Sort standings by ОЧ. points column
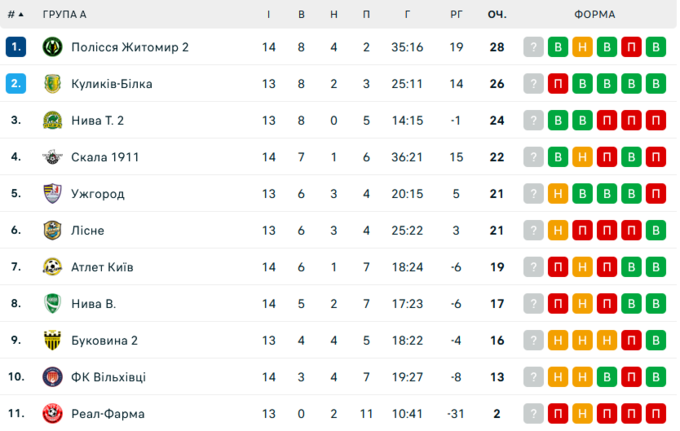Viewport: 680px width, 431px height. pyautogui.click(x=497, y=14)
